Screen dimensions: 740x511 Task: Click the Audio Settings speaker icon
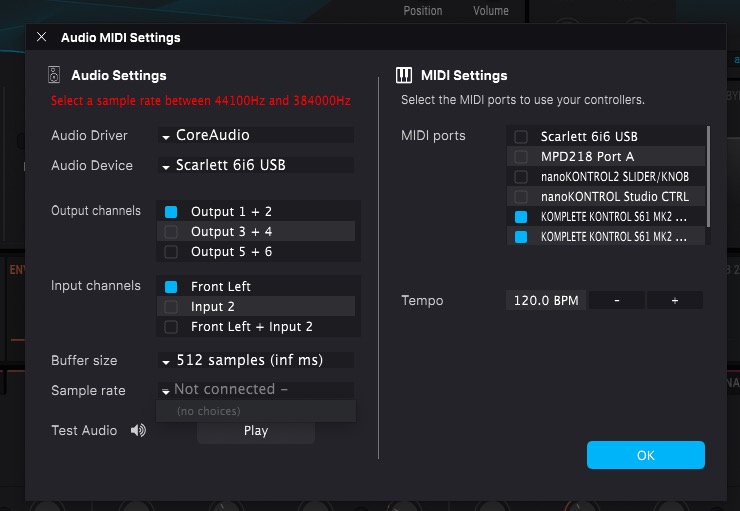(x=54, y=75)
